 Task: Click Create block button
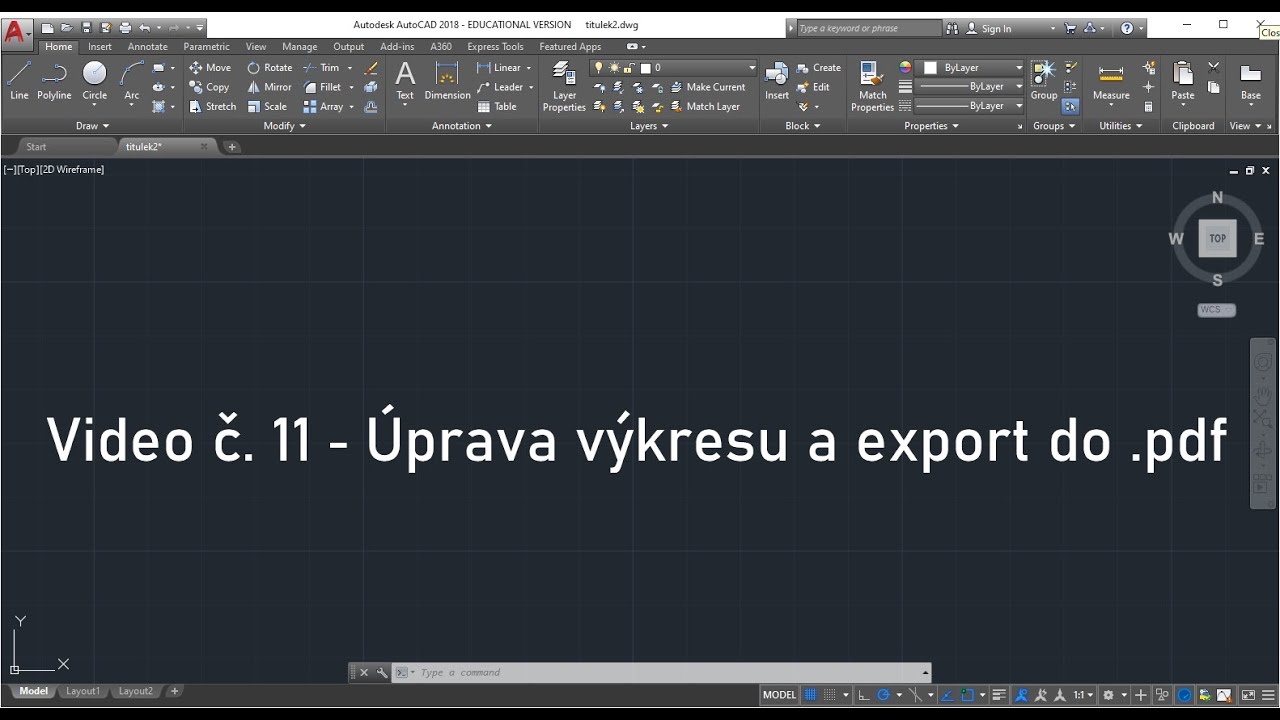819,68
